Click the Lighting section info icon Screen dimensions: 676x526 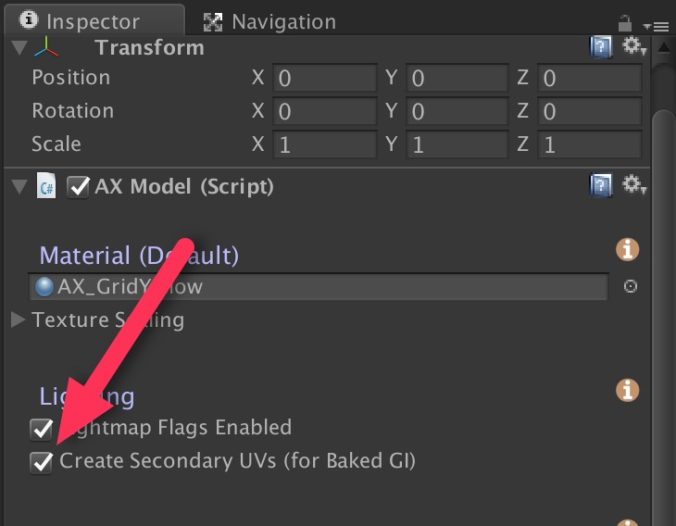click(x=627, y=390)
